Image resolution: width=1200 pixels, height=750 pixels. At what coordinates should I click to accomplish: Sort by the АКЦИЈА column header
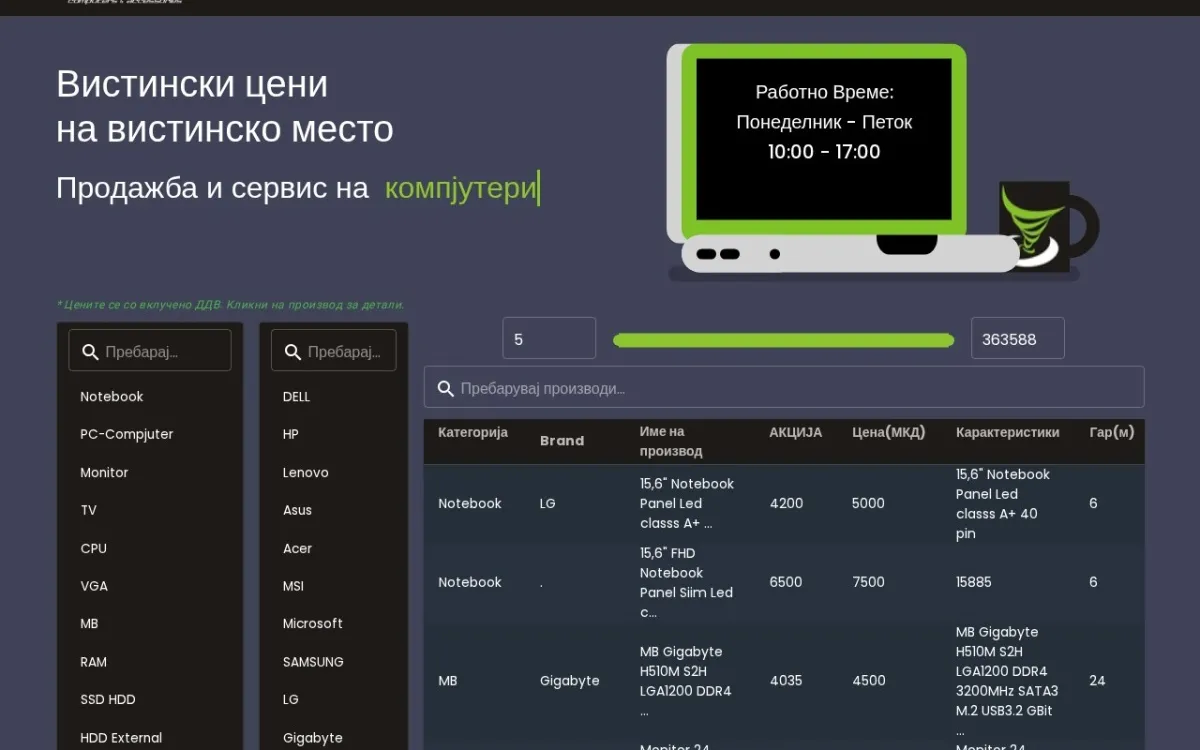(x=796, y=432)
